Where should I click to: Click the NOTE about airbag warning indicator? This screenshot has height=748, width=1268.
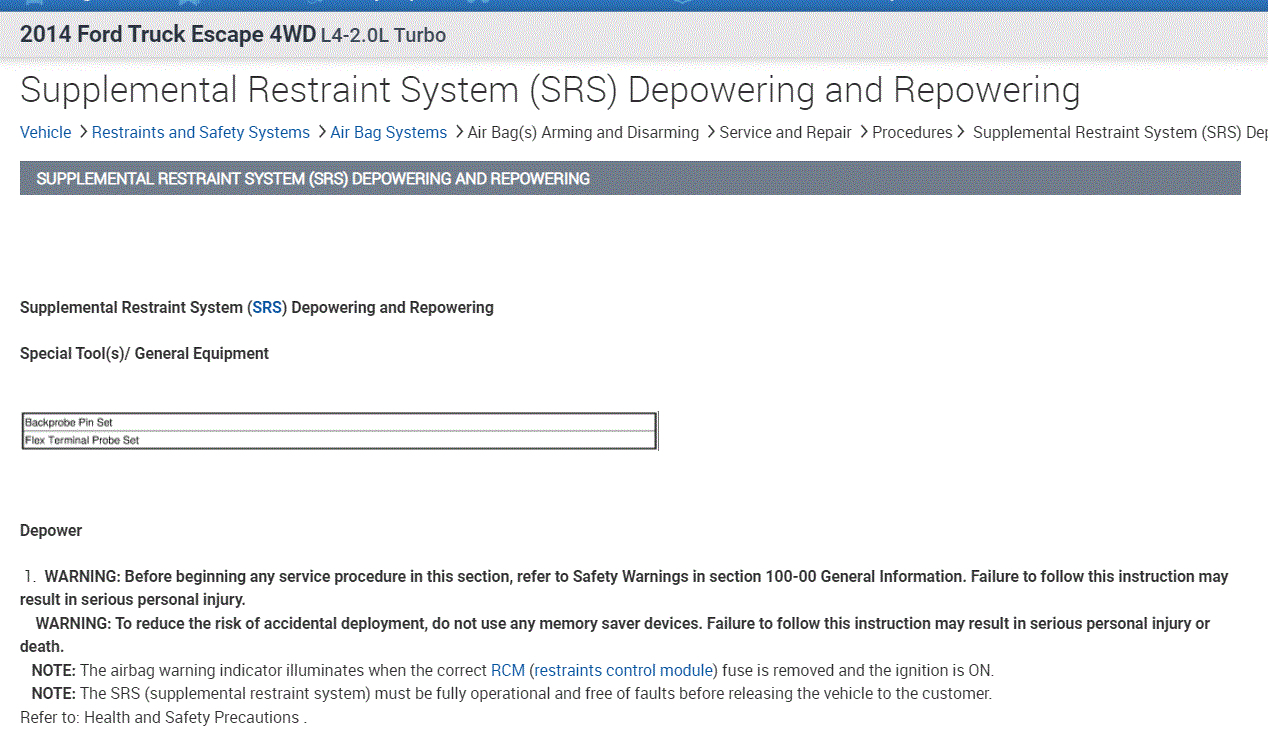[513, 670]
